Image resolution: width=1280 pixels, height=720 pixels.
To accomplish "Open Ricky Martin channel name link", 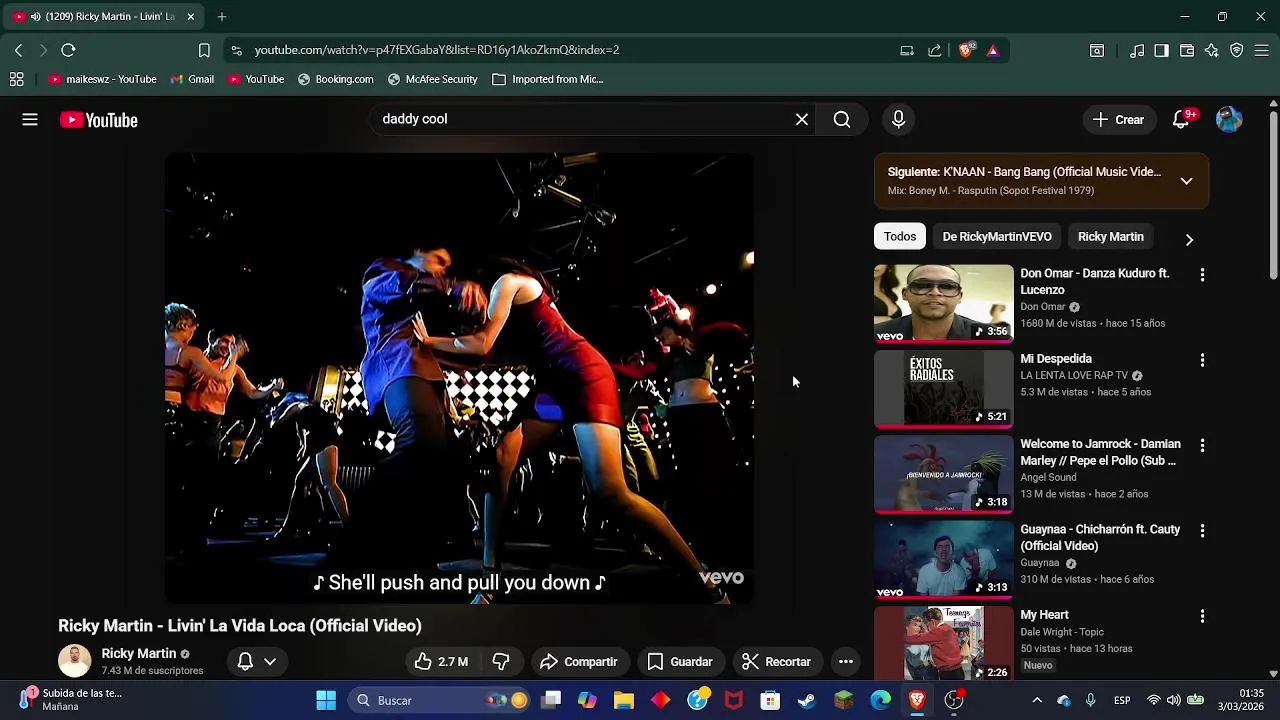I will [138, 654].
